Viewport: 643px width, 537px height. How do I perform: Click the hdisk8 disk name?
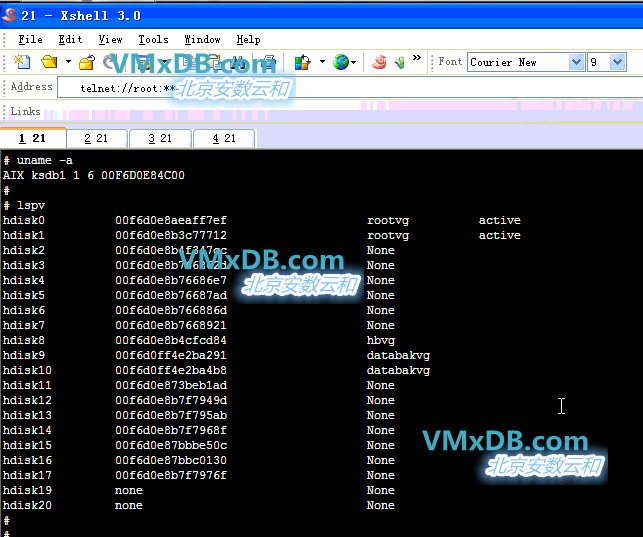click(x=23, y=340)
